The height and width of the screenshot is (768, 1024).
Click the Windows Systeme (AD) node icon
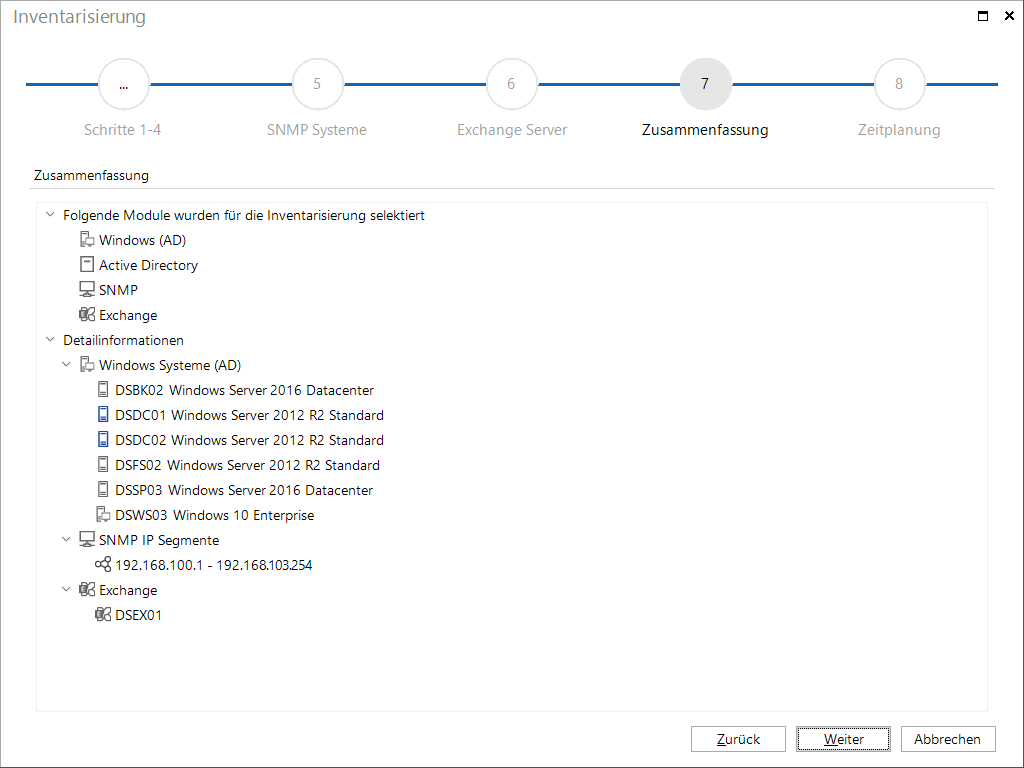87,364
